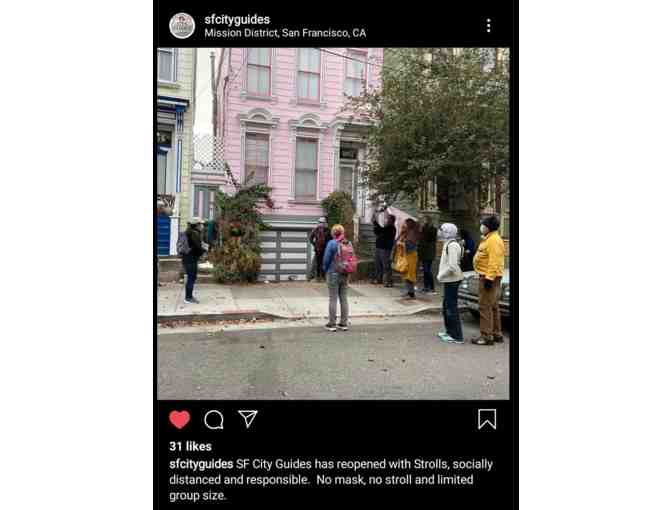This screenshot has width=672, height=510.
Task: Tap the blue door on the left house
Action: pyautogui.click(x=163, y=236)
